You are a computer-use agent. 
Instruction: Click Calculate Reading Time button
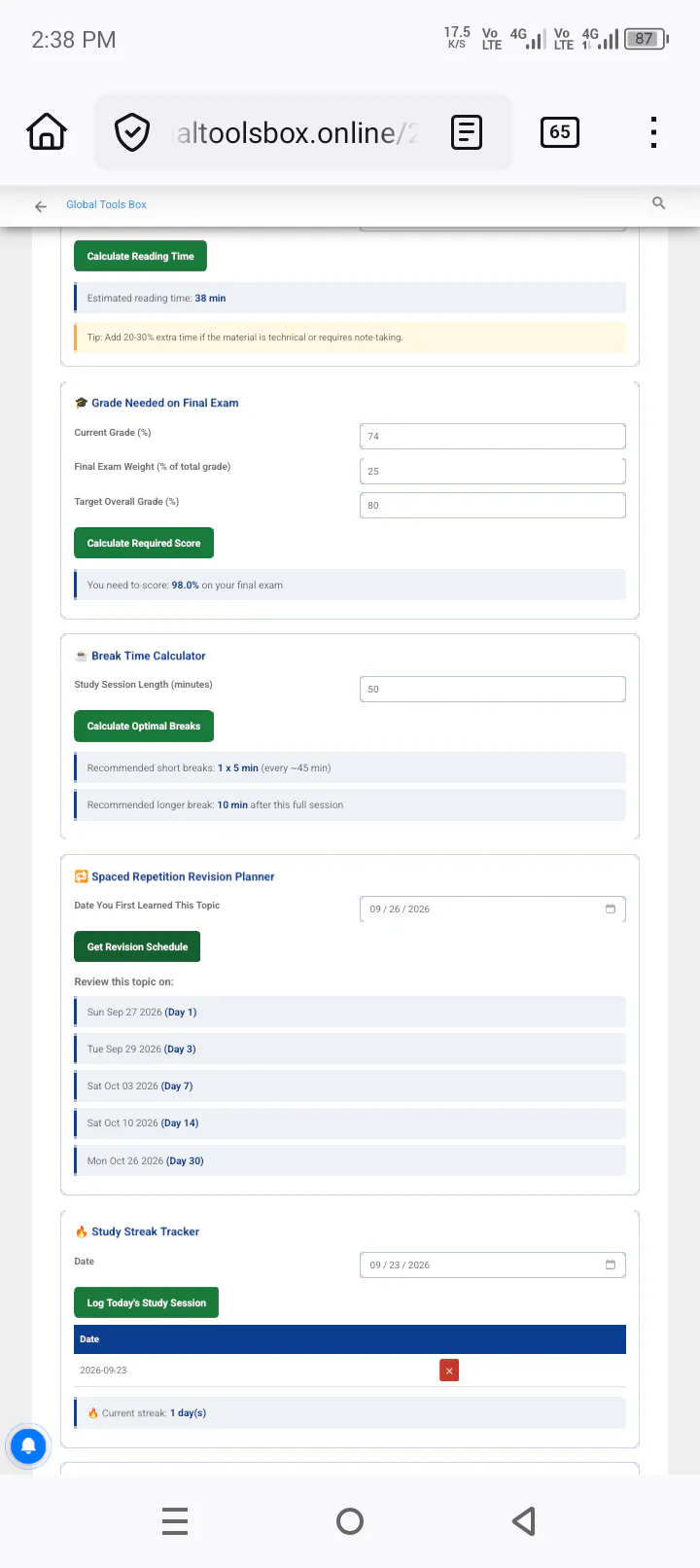pos(140,257)
